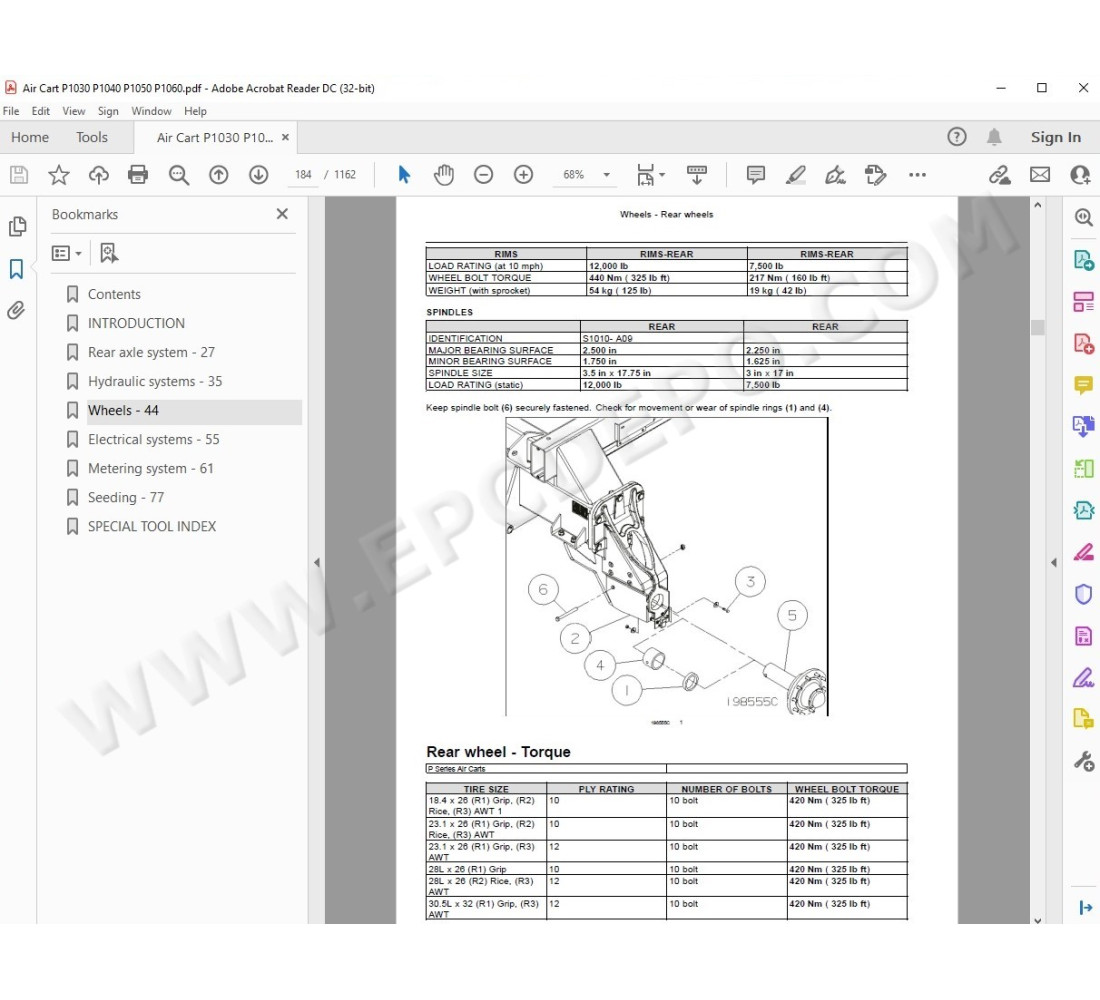Switch to the Tools tab
Image resolution: width=1100 pixels, height=1000 pixels.
pos(92,138)
